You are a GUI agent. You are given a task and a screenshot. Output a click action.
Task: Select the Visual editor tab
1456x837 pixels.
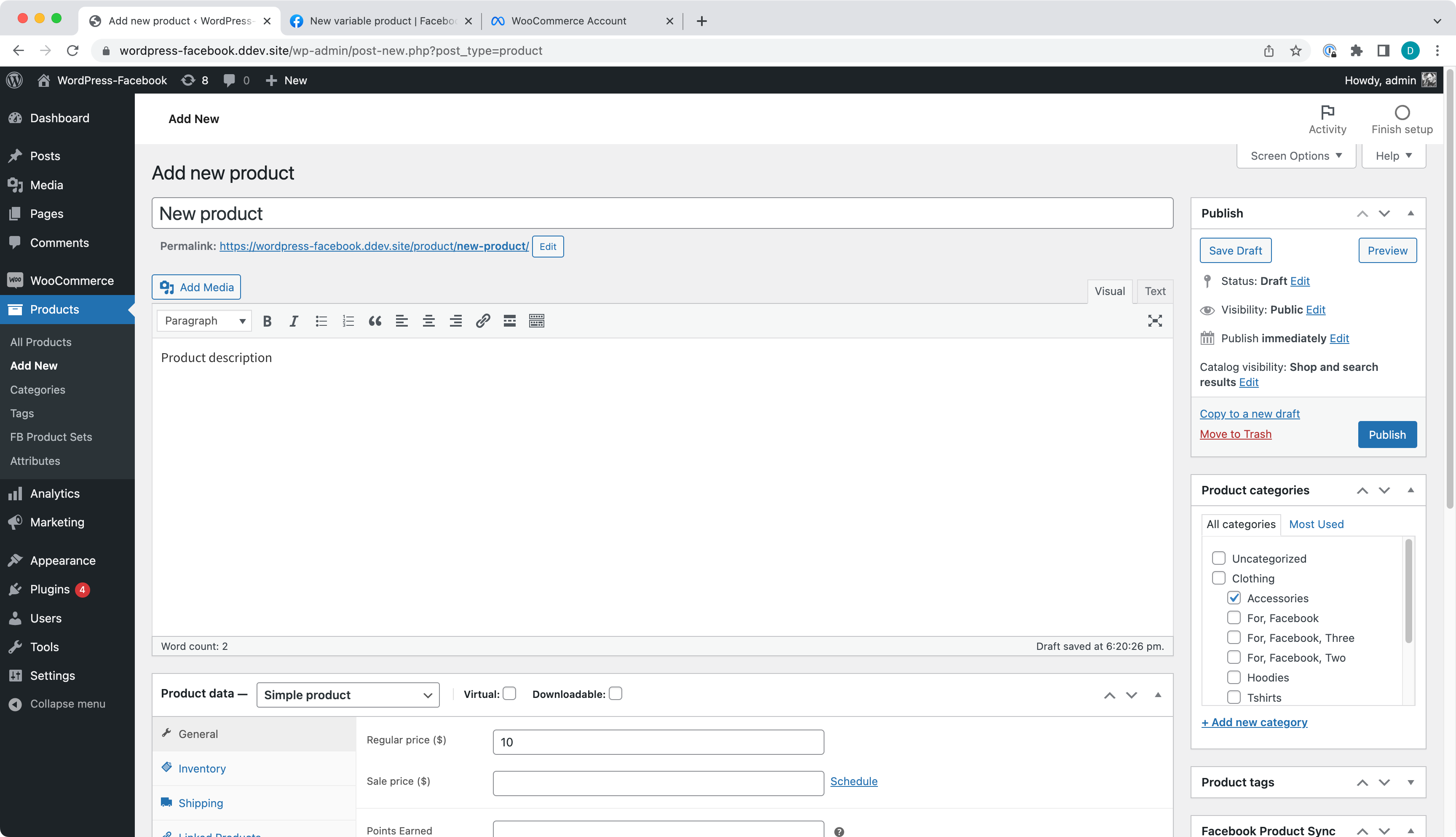click(1108, 291)
